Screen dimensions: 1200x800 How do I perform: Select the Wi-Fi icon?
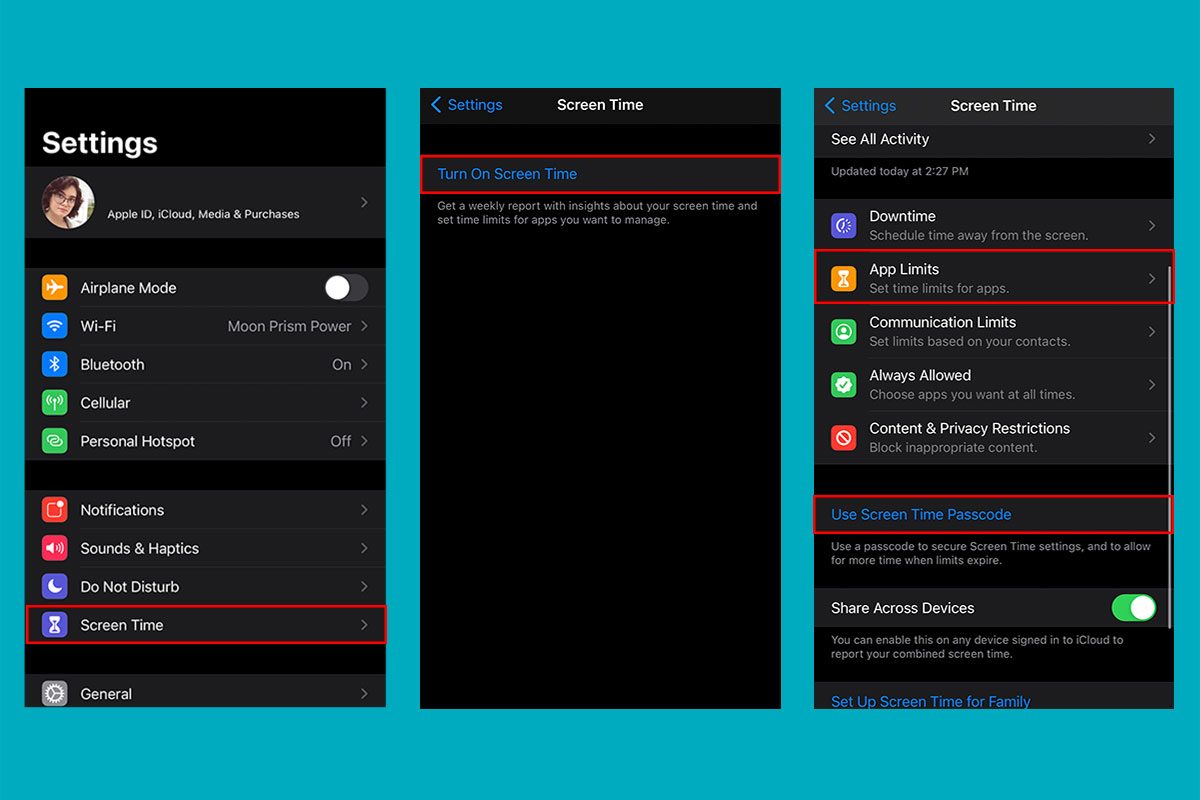[x=56, y=325]
